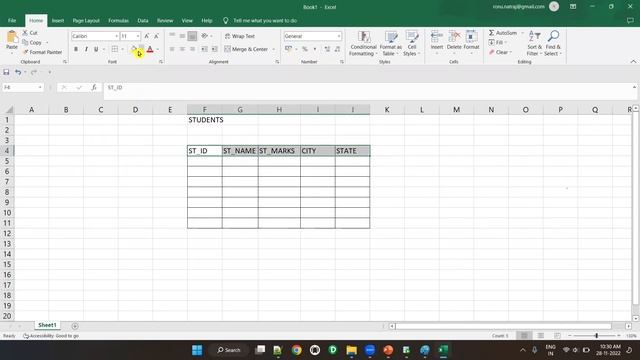Click the Paste clipboard icon
The width and height of the screenshot is (640, 360).
(12, 38)
